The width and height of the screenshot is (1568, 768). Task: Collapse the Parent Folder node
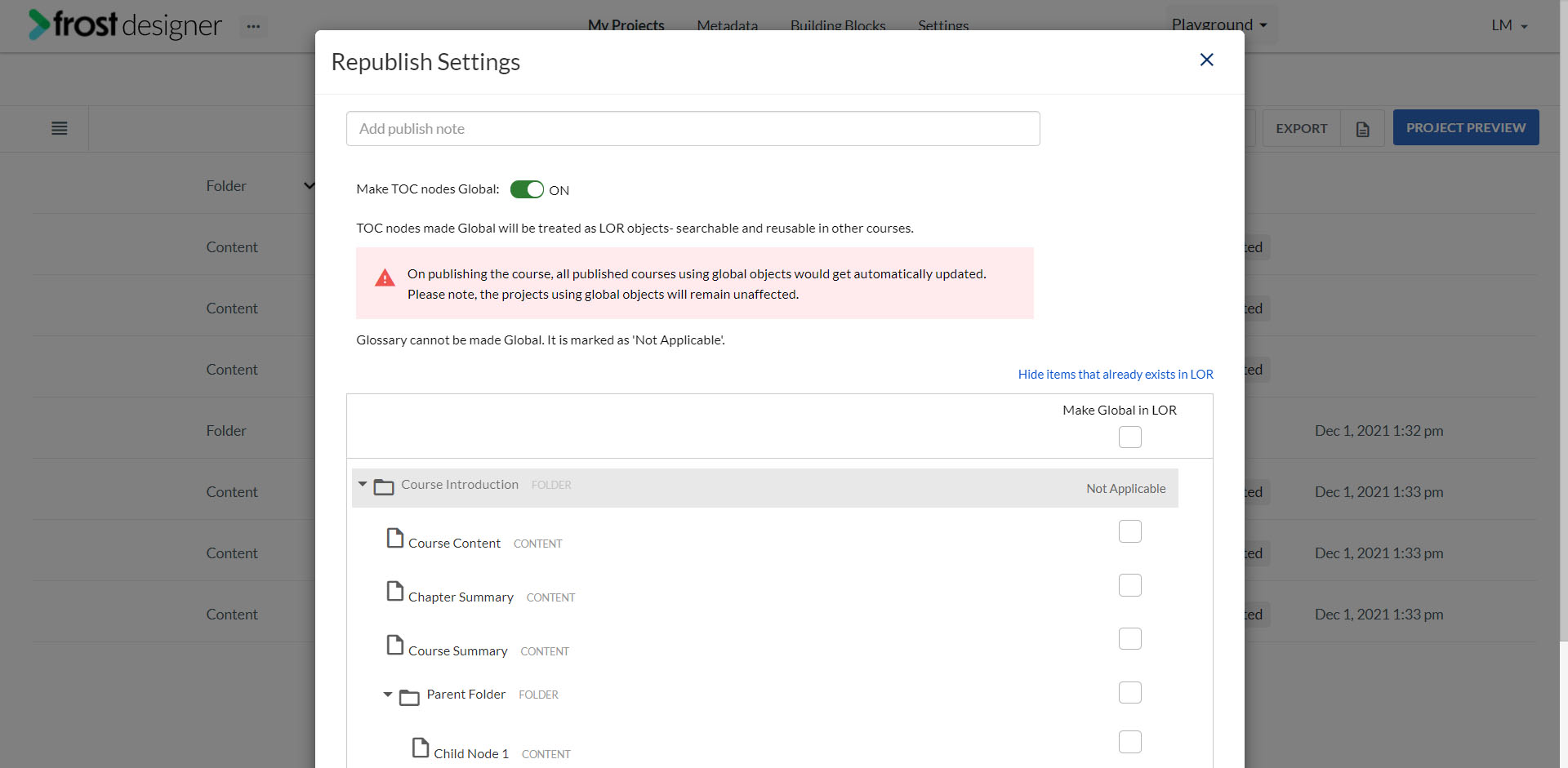click(x=388, y=695)
